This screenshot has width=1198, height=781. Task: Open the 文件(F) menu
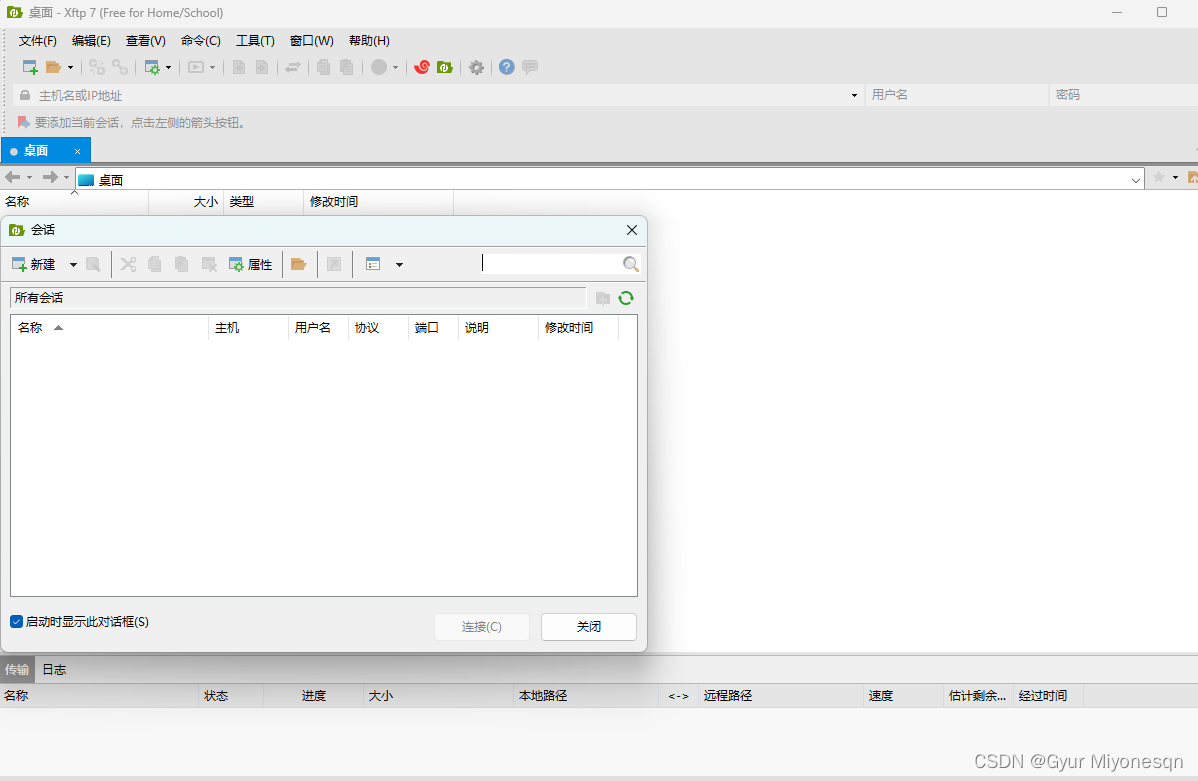coord(37,41)
